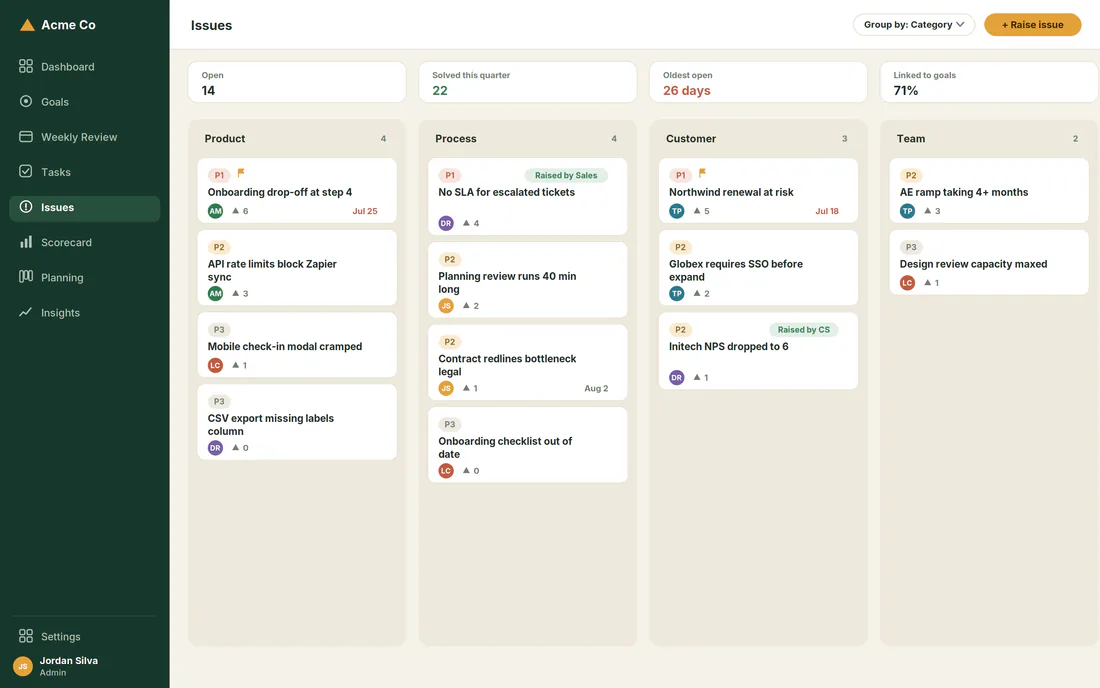This screenshot has height=688, width=1100.
Task: Upvote the No SLA for escalated tickets issue
Action: [x=471, y=224]
